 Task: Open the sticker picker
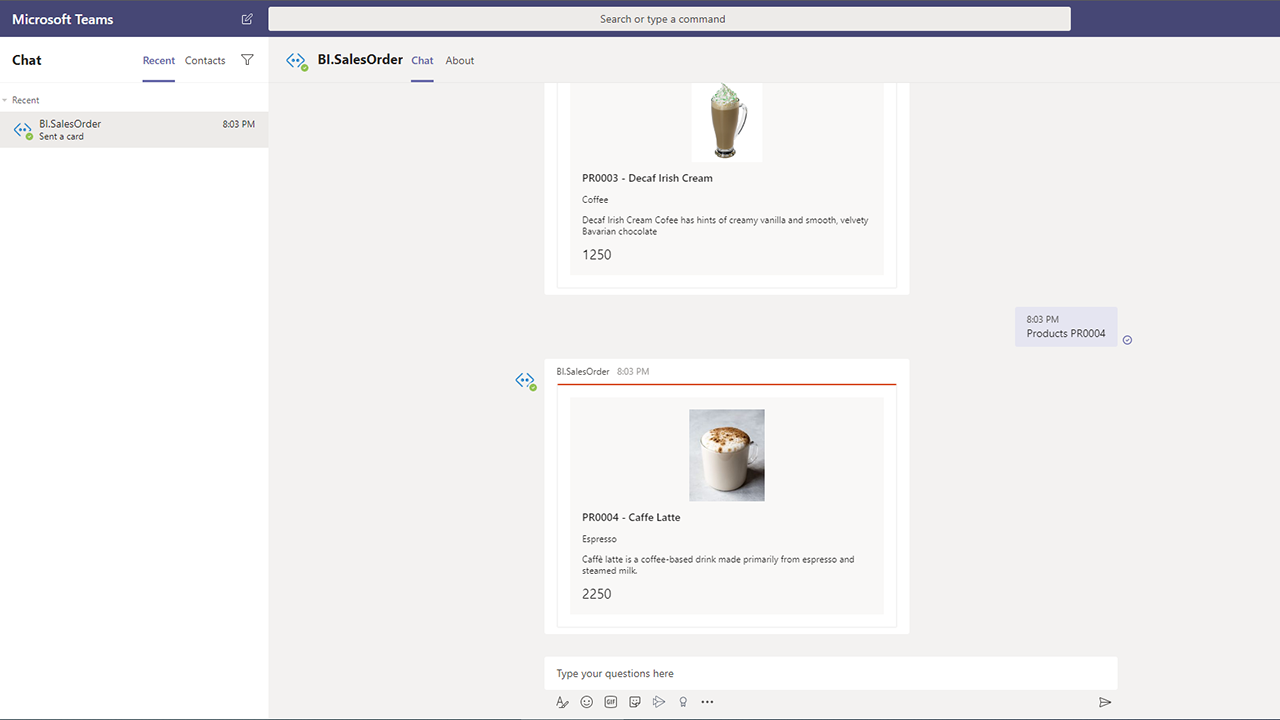point(635,702)
